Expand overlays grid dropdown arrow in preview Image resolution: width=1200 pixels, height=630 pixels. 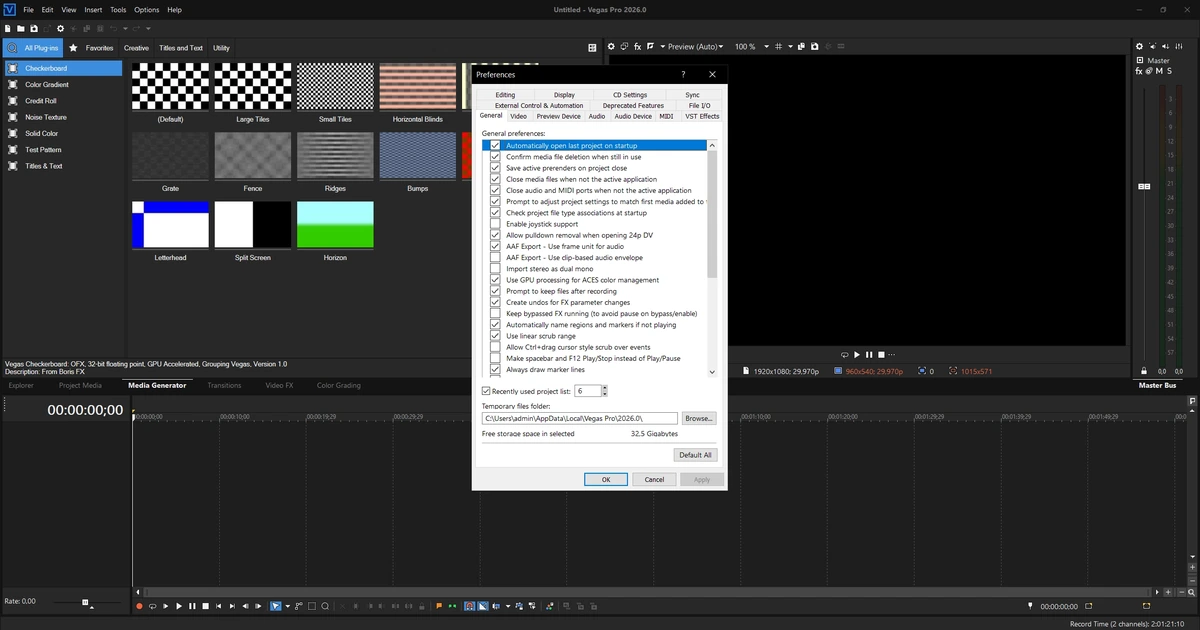[x=790, y=46]
